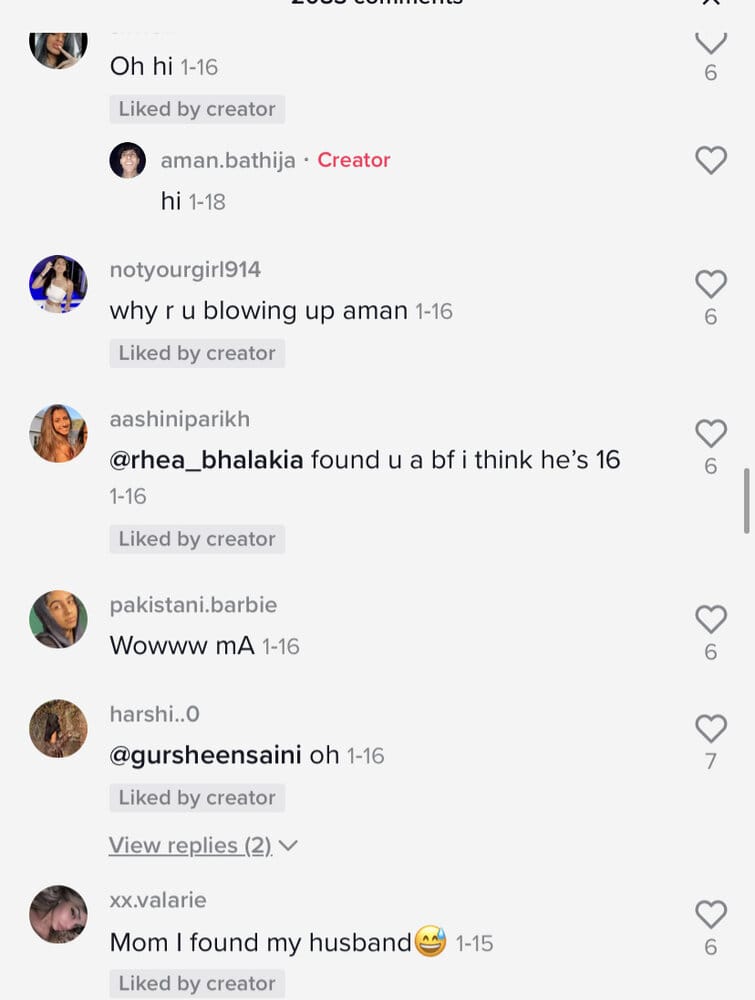Like the "Oh hi" comment

coord(710,42)
